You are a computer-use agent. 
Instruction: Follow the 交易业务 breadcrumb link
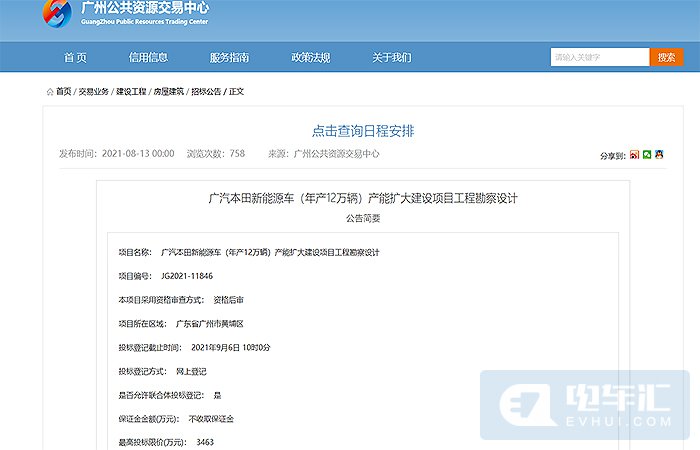(94, 92)
